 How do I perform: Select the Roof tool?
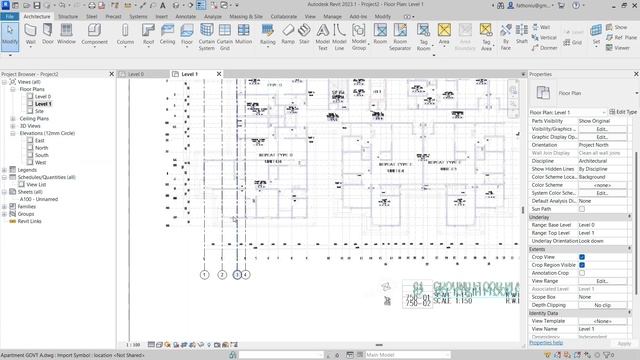pyautogui.click(x=148, y=34)
